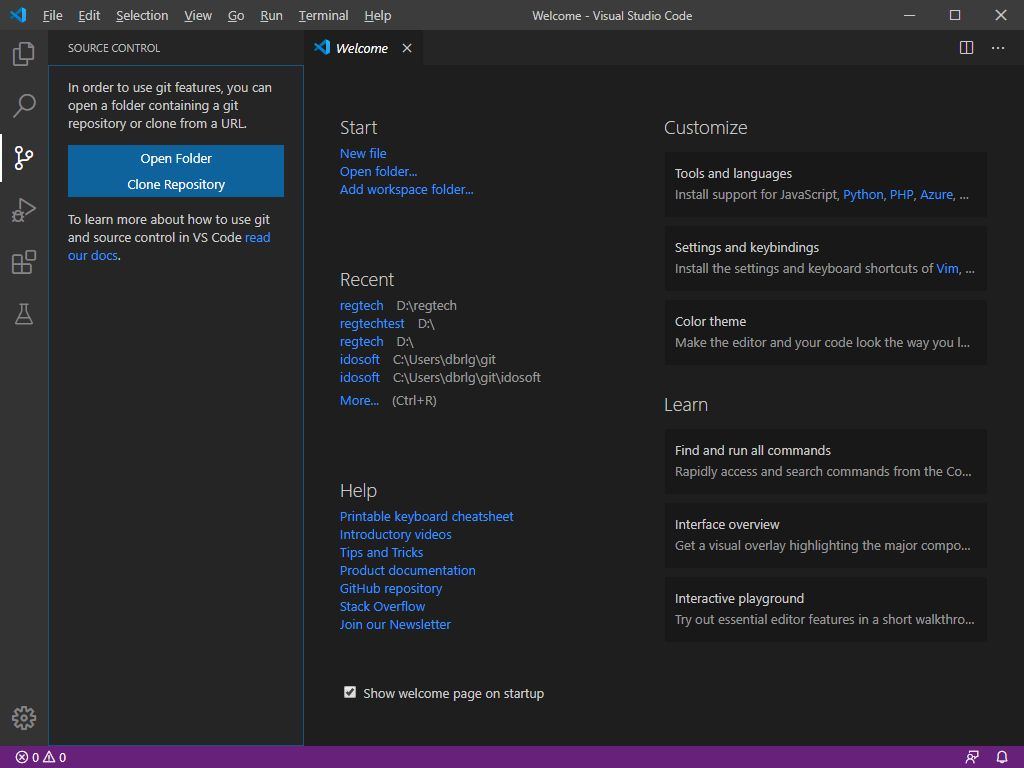Select the Welcome editor tab

click(363, 48)
